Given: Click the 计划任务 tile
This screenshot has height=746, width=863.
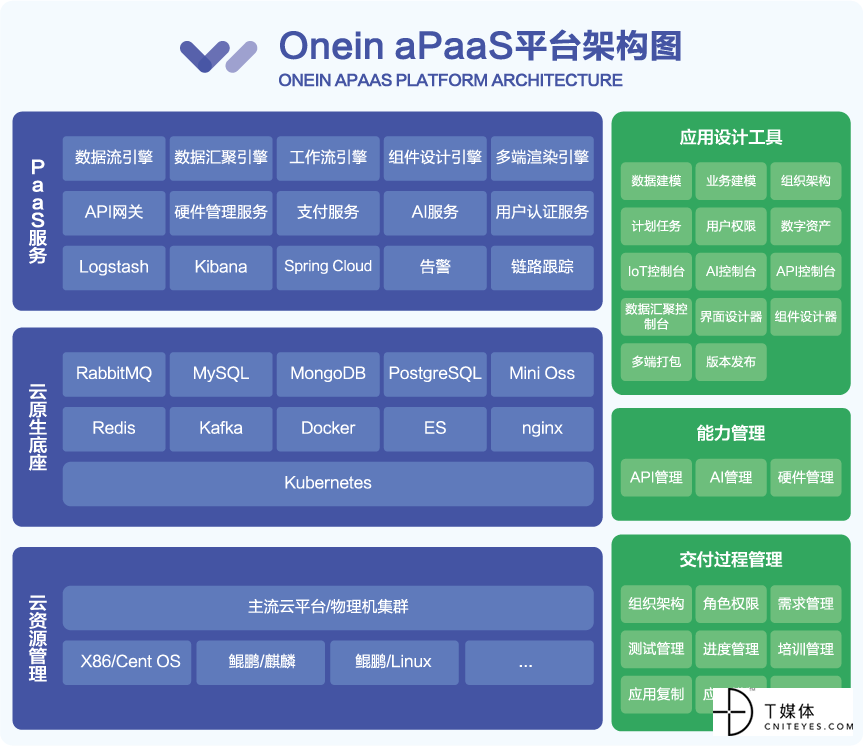Looking at the screenshot, I should (656, 226).
